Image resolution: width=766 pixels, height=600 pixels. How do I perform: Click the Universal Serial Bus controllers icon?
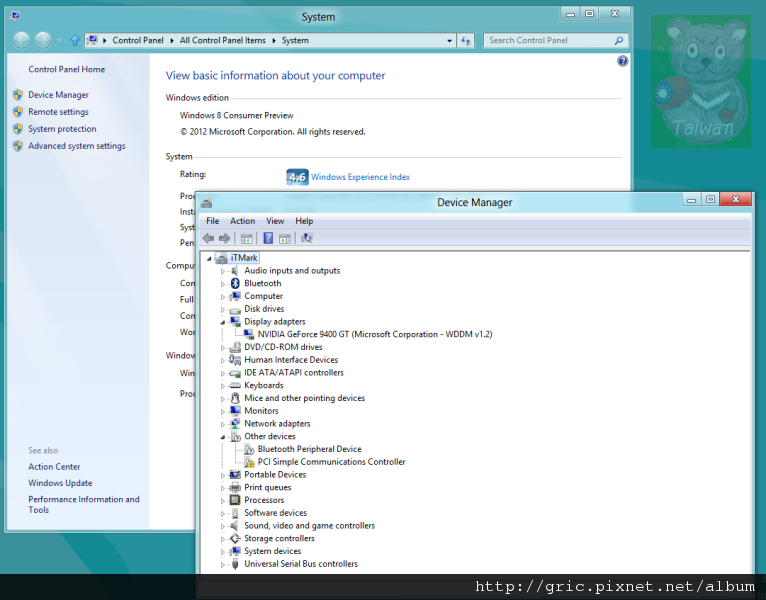235,564
